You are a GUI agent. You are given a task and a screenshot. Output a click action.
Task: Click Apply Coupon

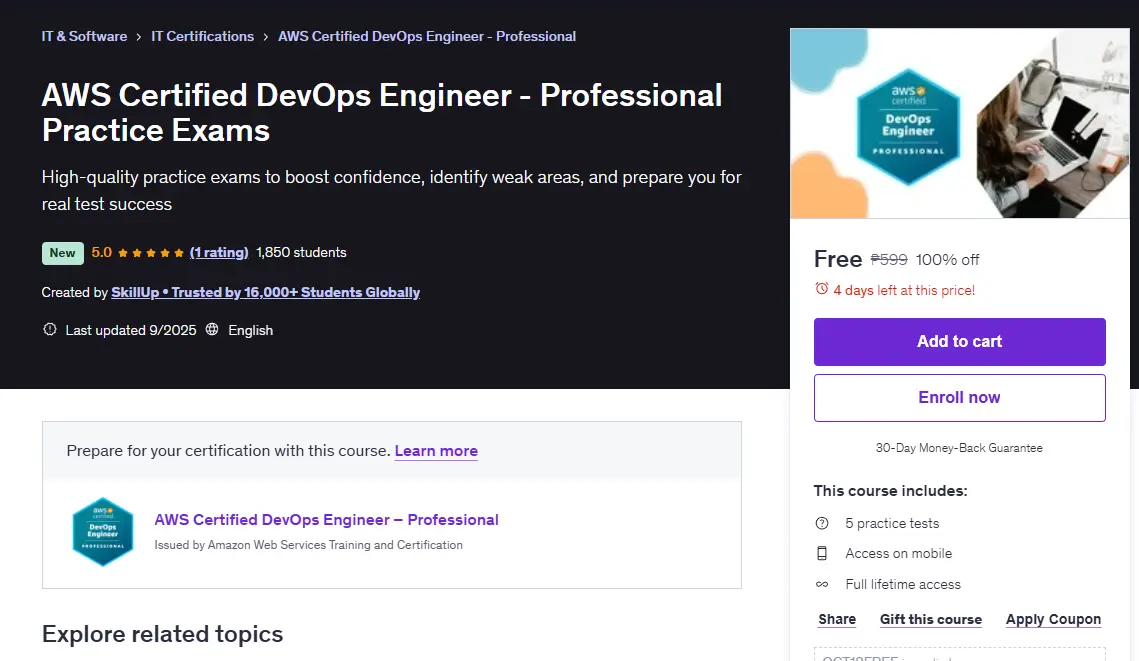tap(1053, 620)
